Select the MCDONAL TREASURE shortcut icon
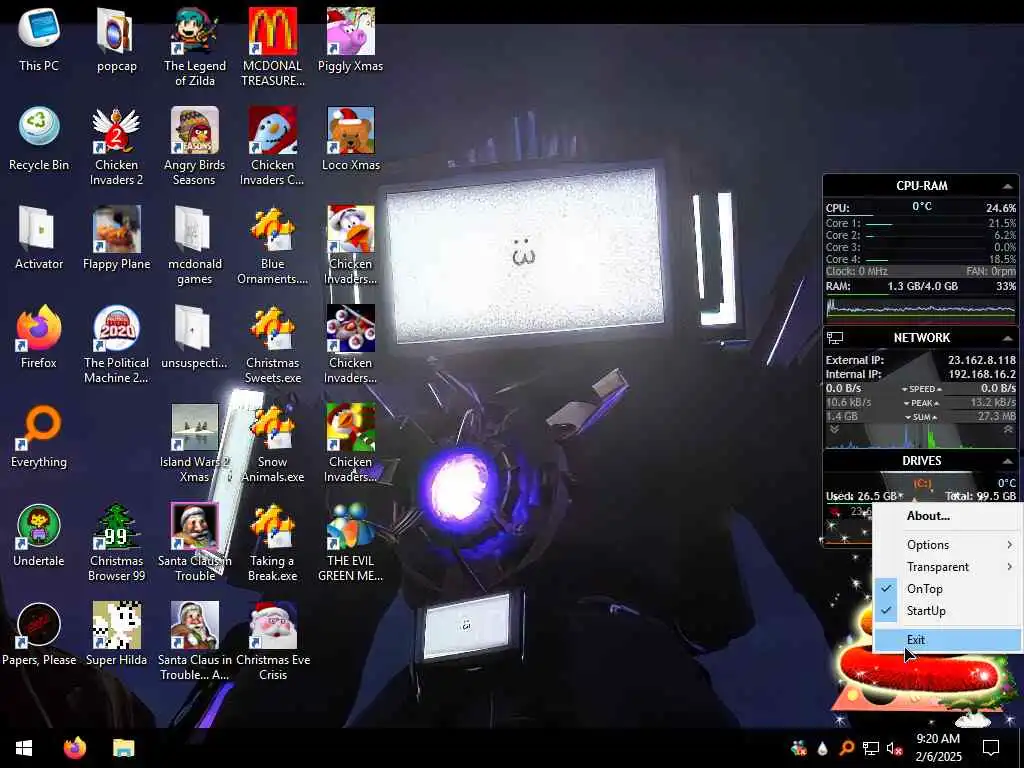The image size is (1024, 768). (272, 47)
